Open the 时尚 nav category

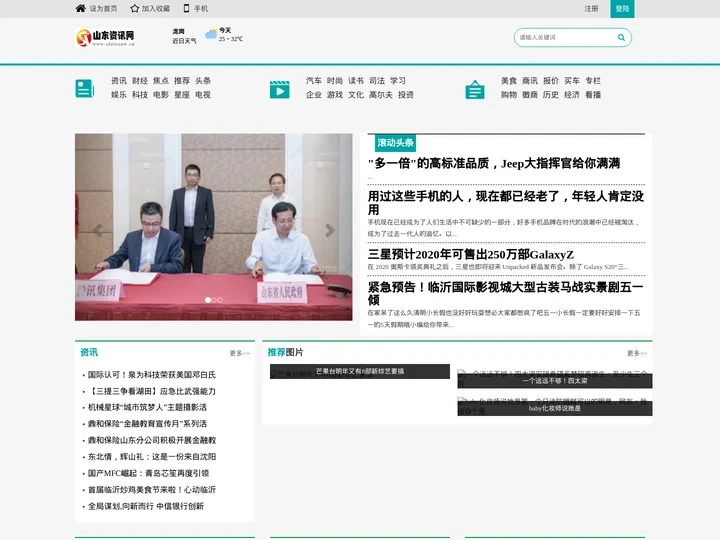click(335, 81)
